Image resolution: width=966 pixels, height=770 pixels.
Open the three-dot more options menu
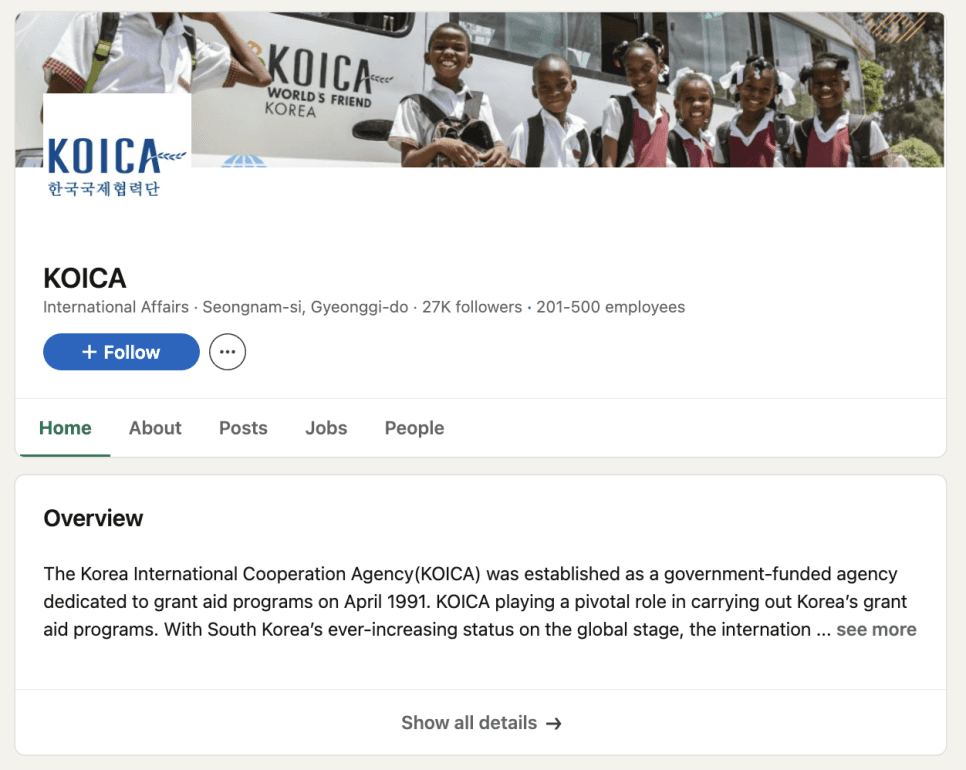(x=227, y=352)
